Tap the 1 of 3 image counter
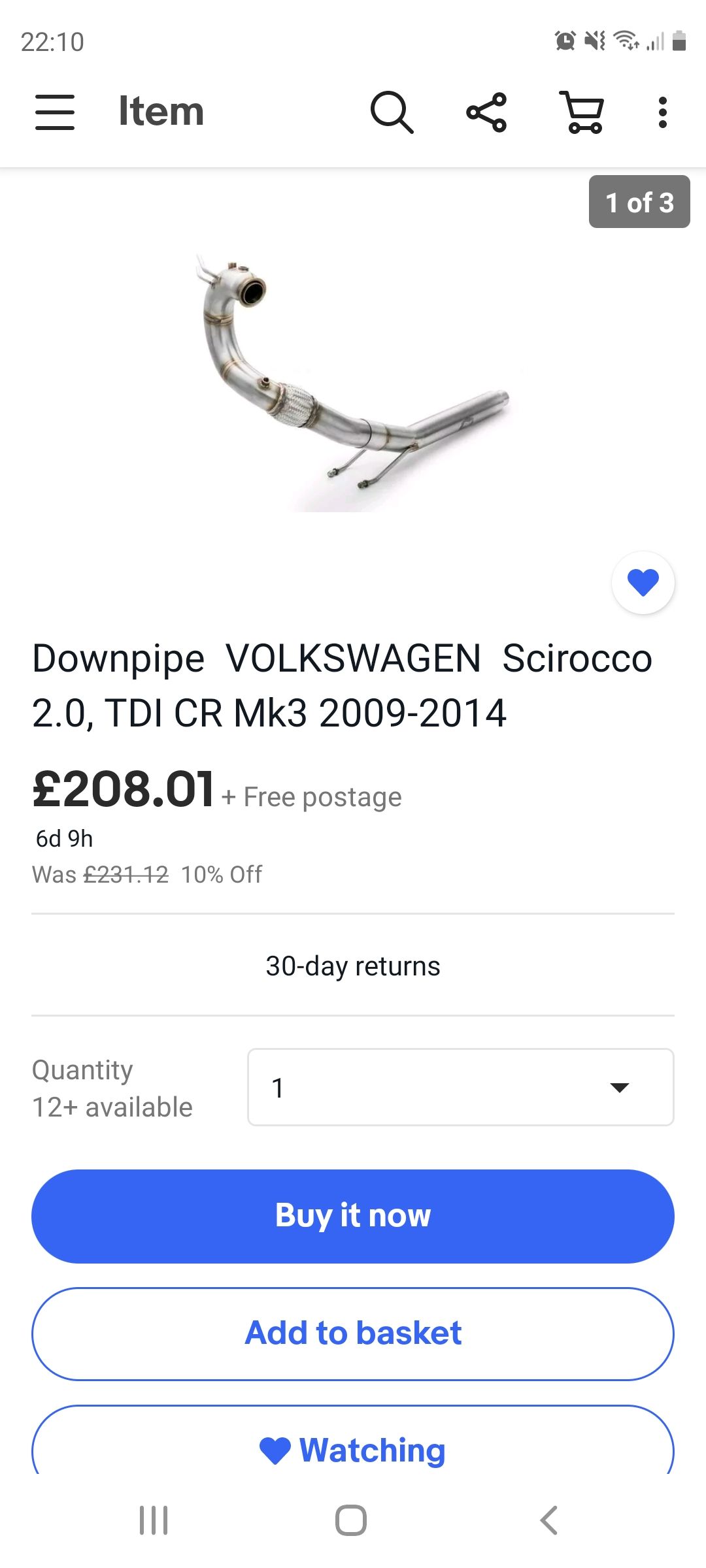 pyautogui.click(x=639, y=202)
